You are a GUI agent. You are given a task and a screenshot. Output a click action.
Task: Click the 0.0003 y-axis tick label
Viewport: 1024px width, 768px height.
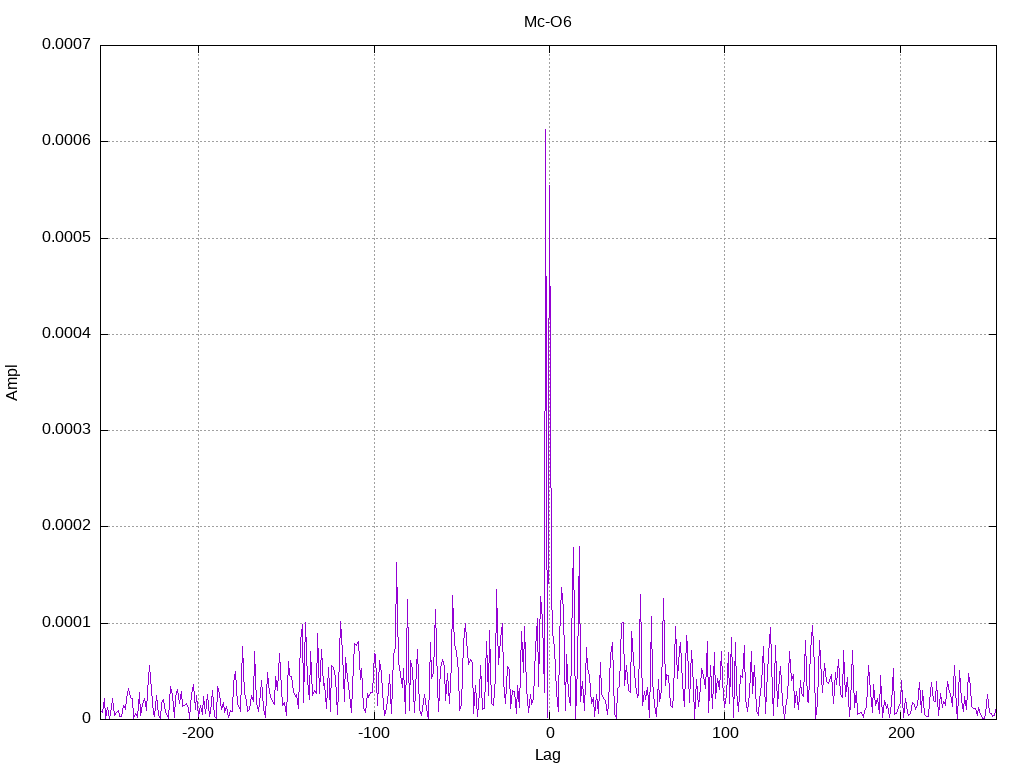pos(66,429)
